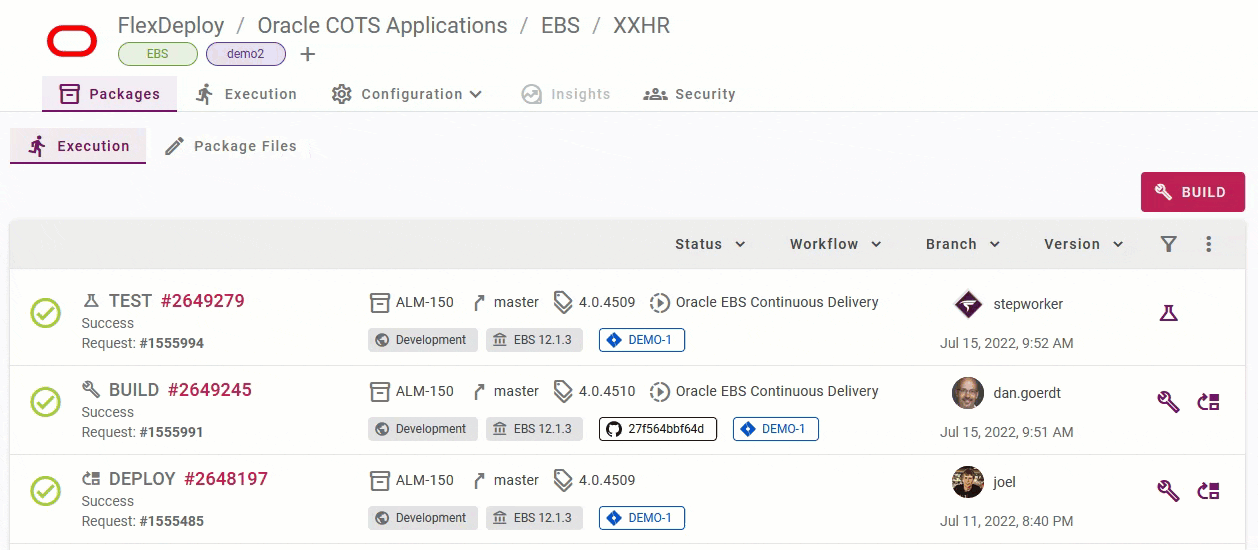Screen dimensions: 1258x550
Task: Open DEMO-1 Jira chip in BUILD row
Action: [x=776, y=429]
